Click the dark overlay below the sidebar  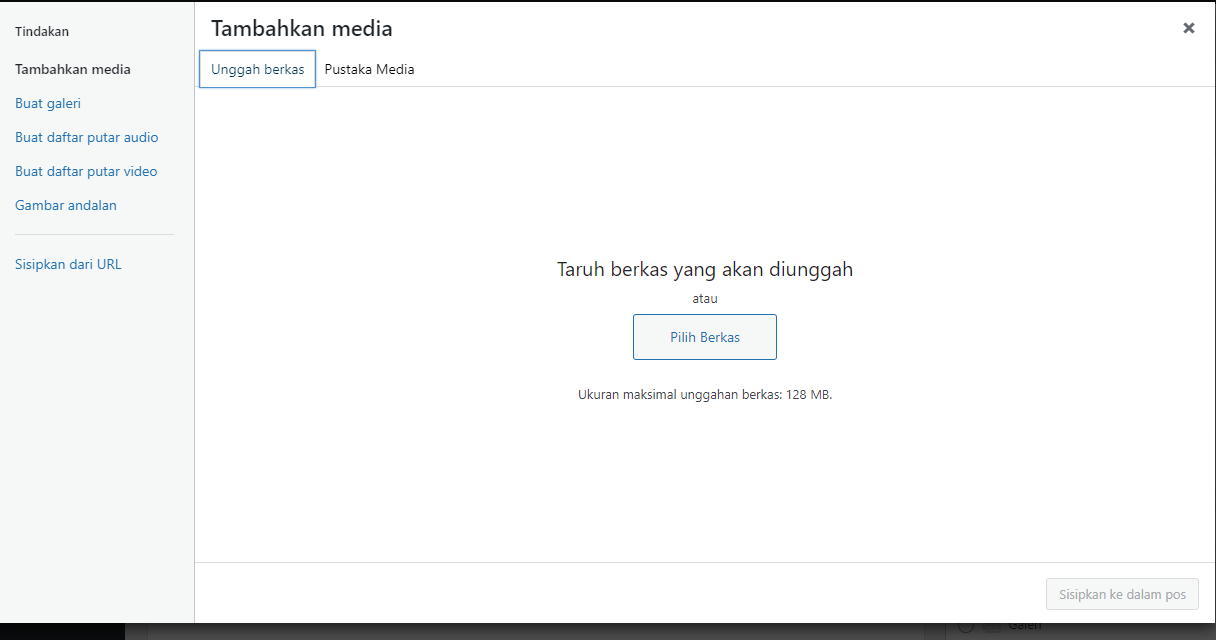60,631
